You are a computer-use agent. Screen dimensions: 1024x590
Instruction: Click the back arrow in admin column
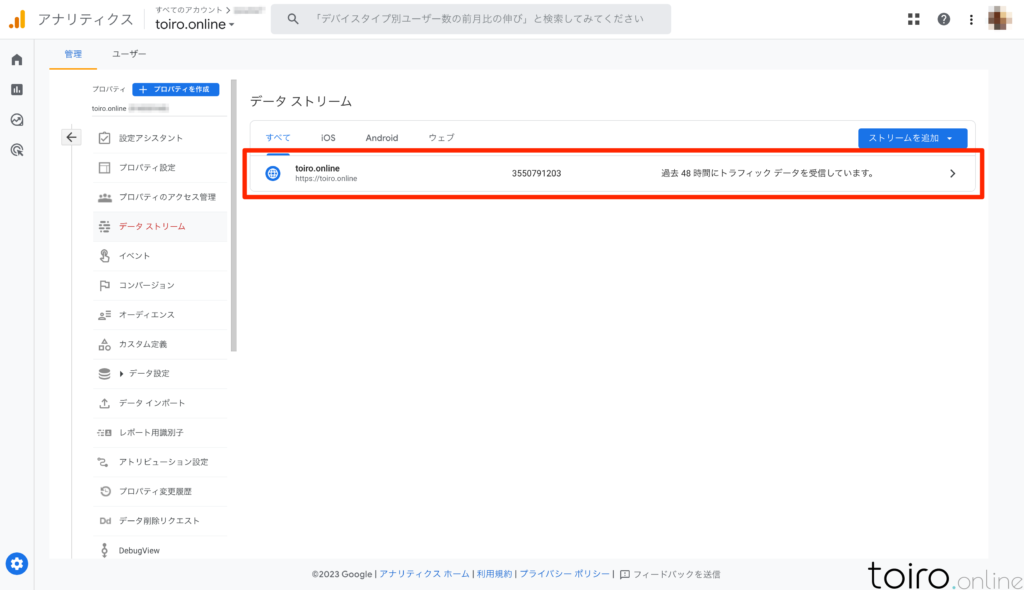point(71,137)
